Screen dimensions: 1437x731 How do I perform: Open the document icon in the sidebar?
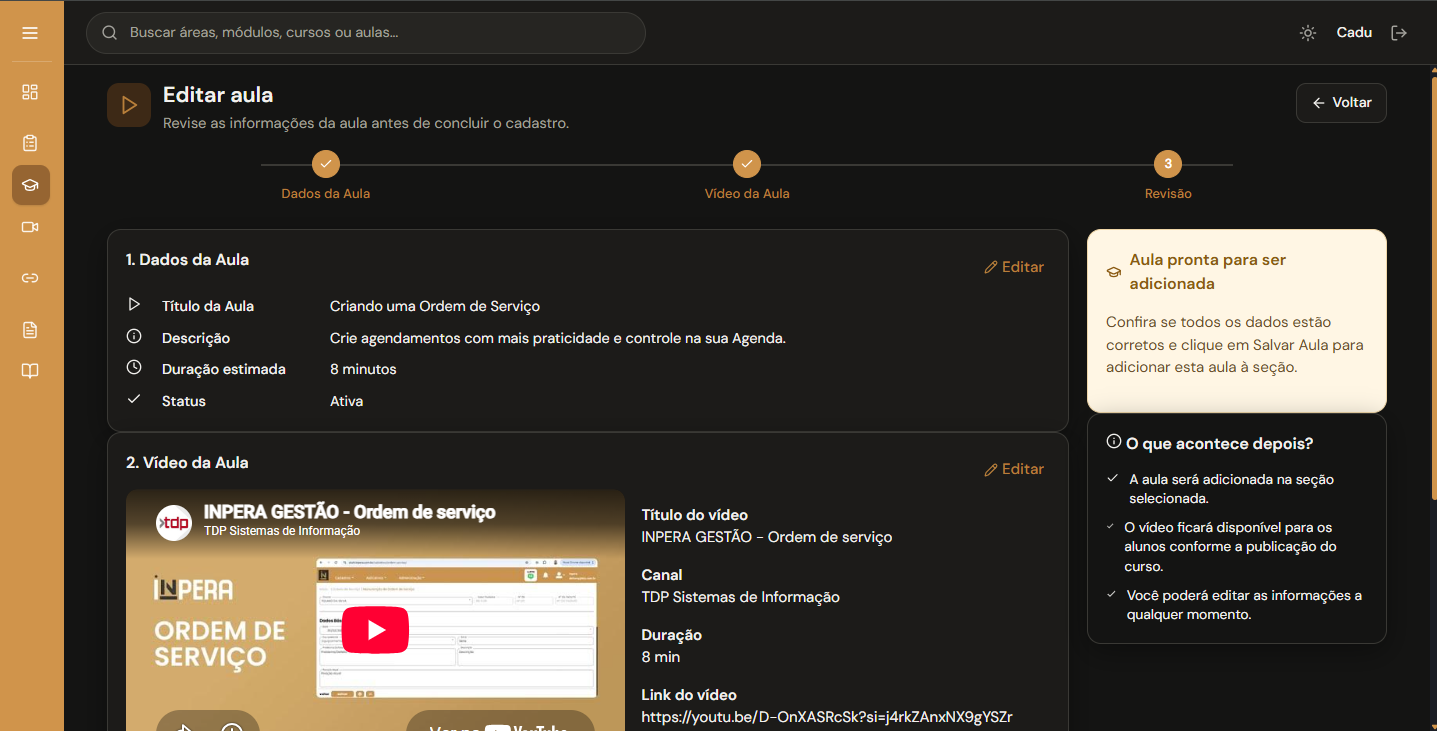[30, 330]
